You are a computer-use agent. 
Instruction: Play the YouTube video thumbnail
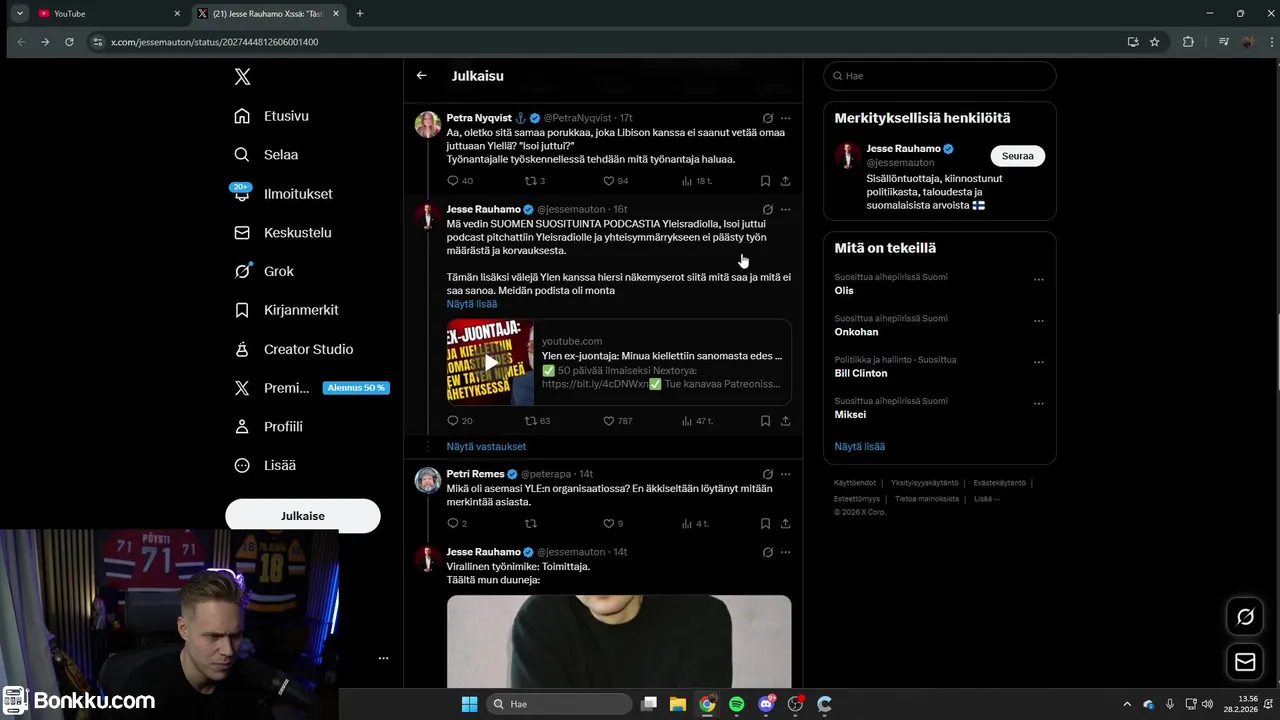(x=490, y=362)
